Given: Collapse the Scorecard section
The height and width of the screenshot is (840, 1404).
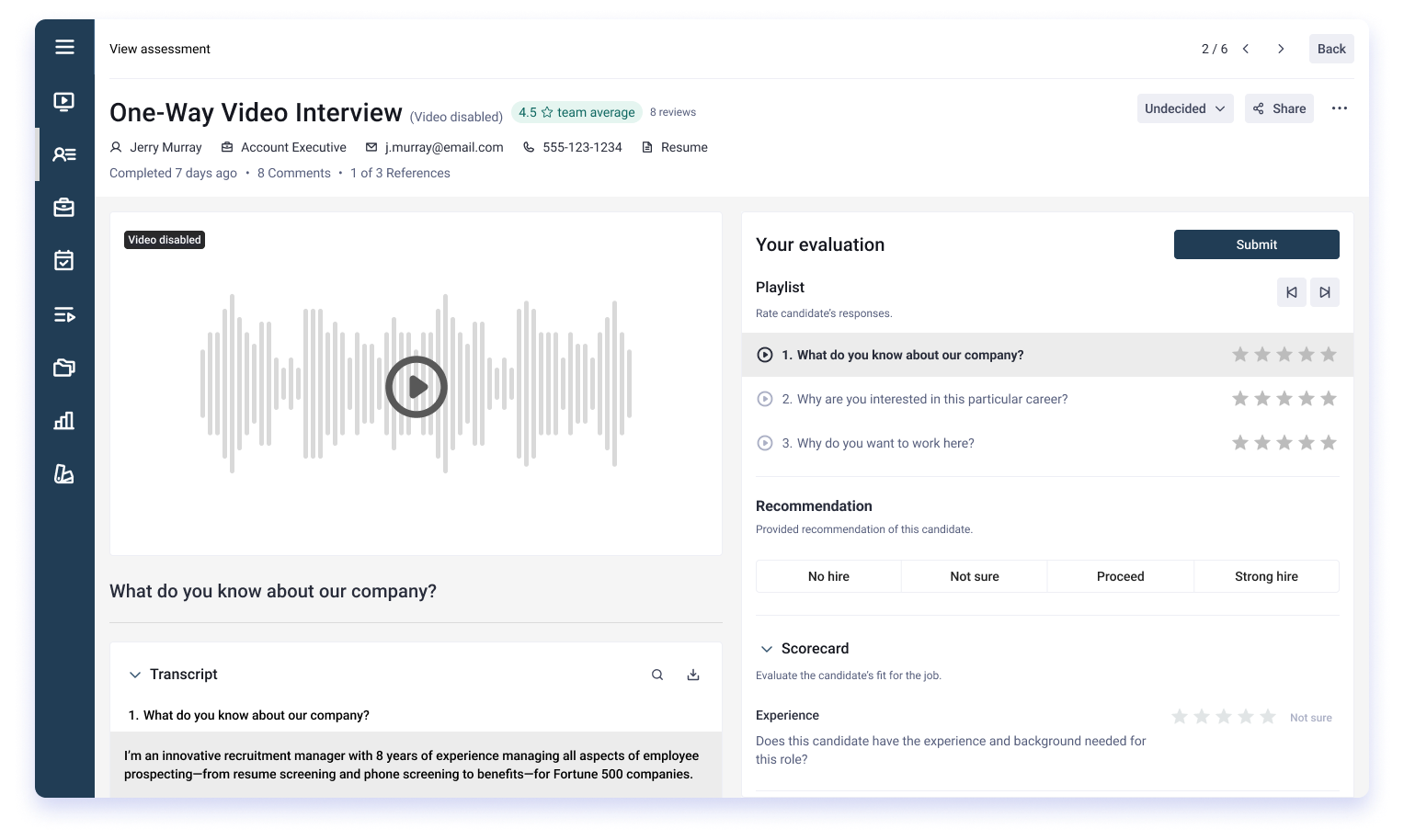Looking at the screenshot, I should [x=767, y=649].
